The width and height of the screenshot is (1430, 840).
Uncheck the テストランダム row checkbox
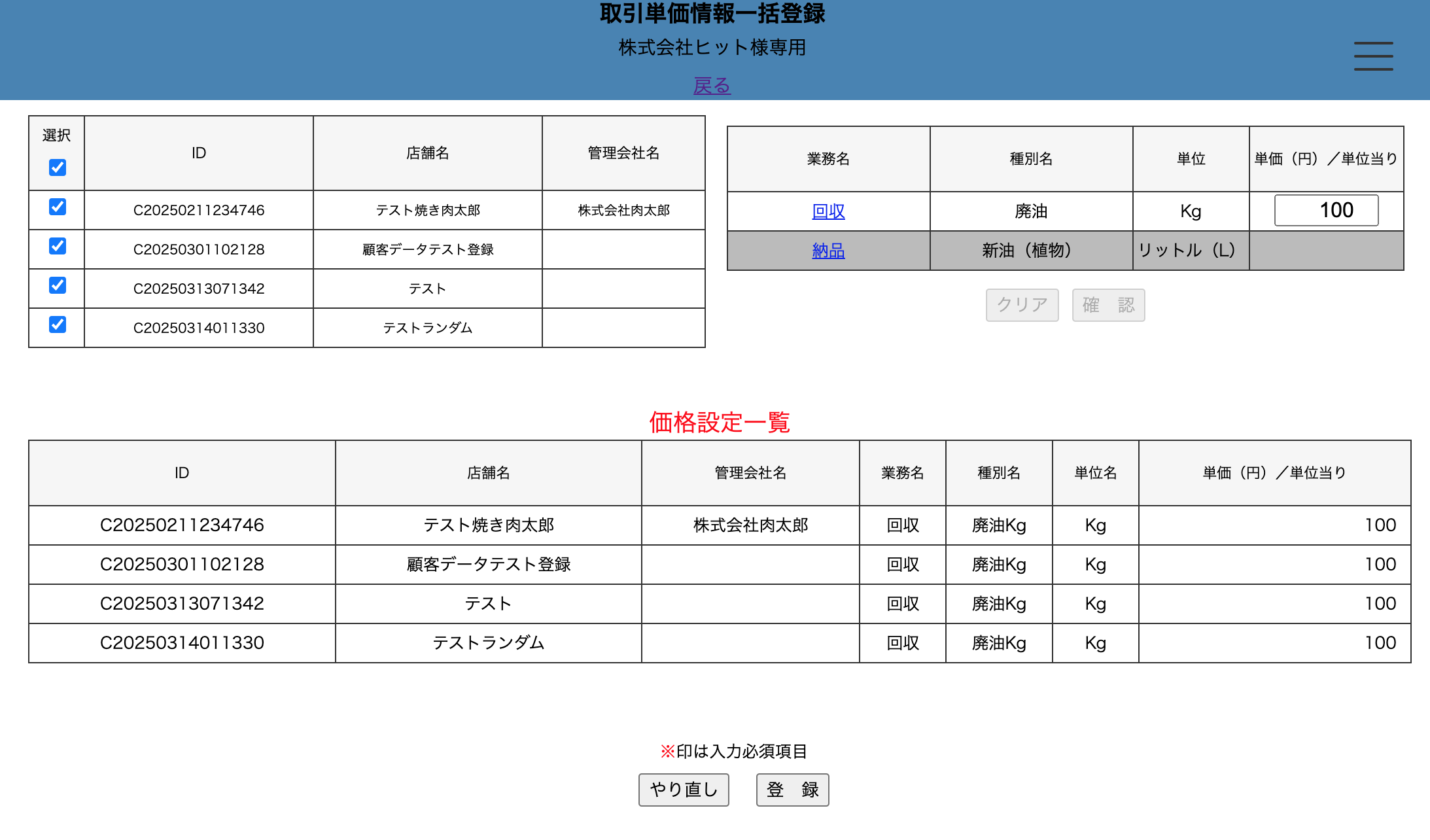58,325
